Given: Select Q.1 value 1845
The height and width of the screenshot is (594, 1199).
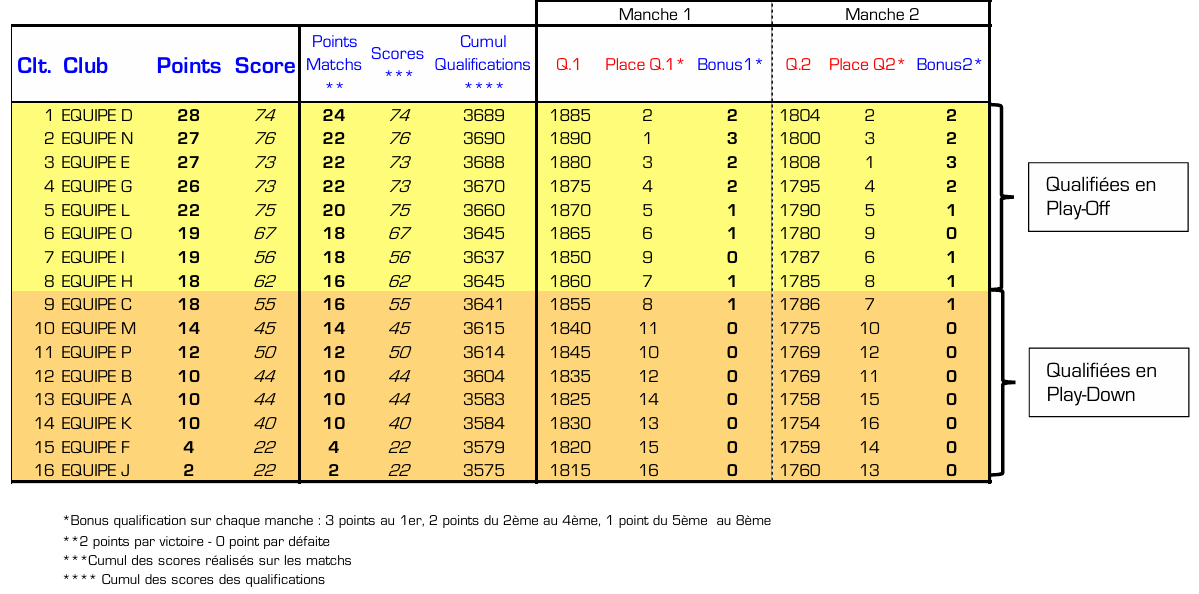Looking at the screenshot, I should pyautogui.click(x=570, y=352).
